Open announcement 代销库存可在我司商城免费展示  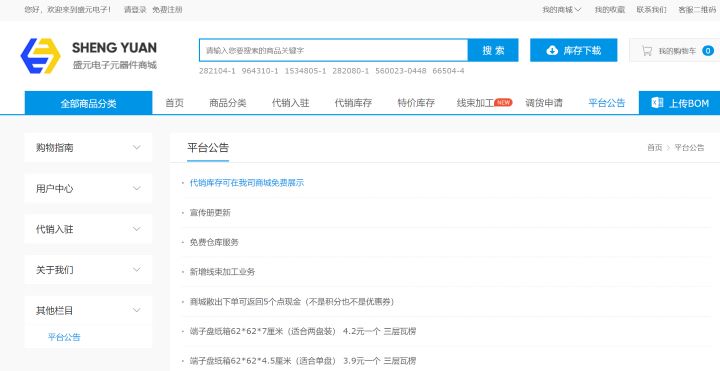pos(247,183)
